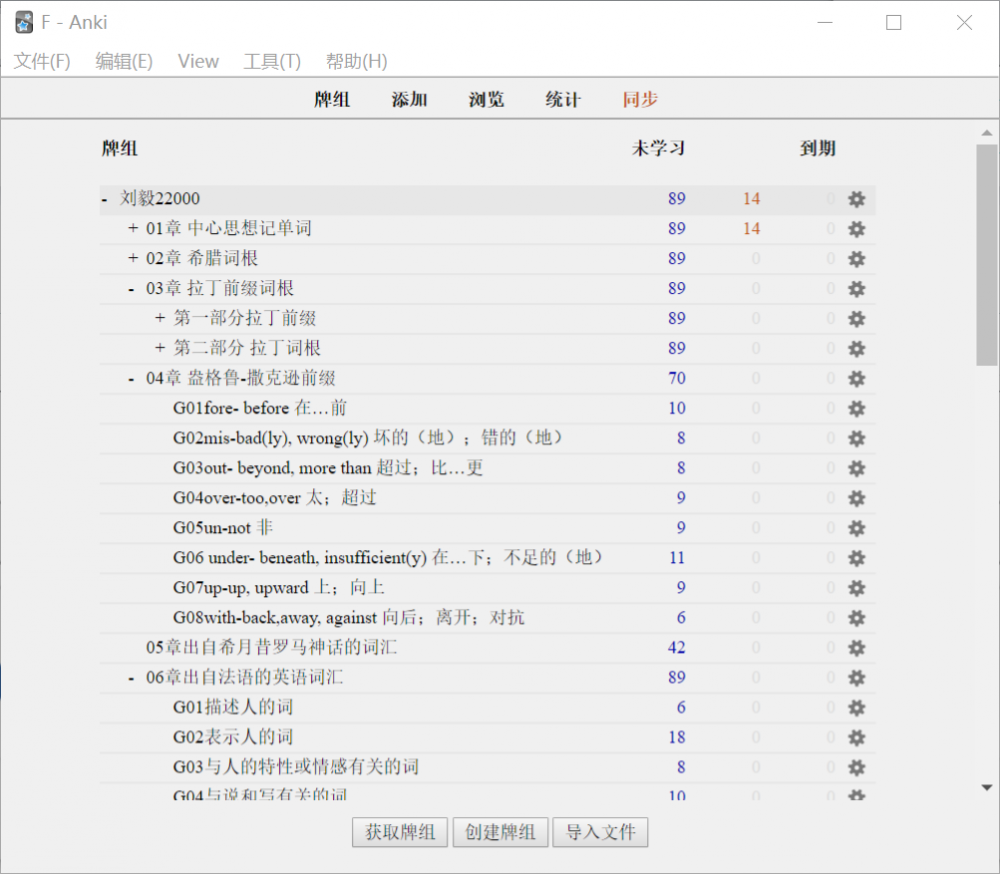Click 同步 to sync the collection
Screen dimensions: 1000x874
click(640, 100)
